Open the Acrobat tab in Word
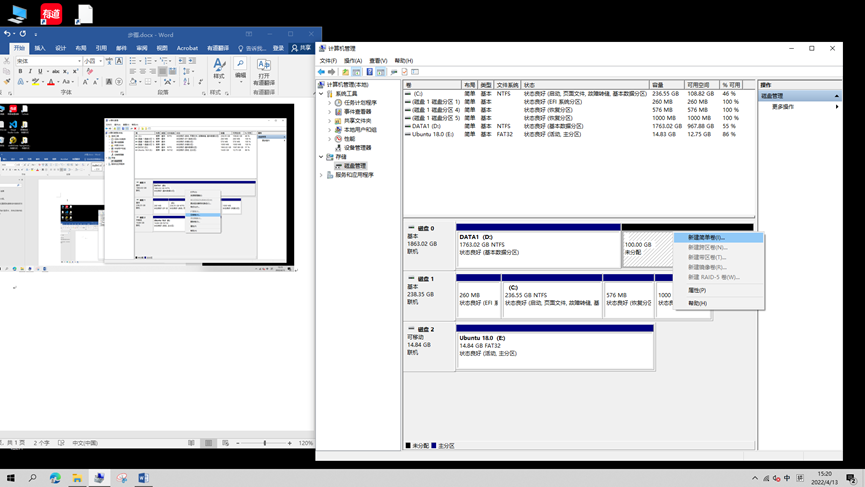The image size is (865, 487). point(187,48)
